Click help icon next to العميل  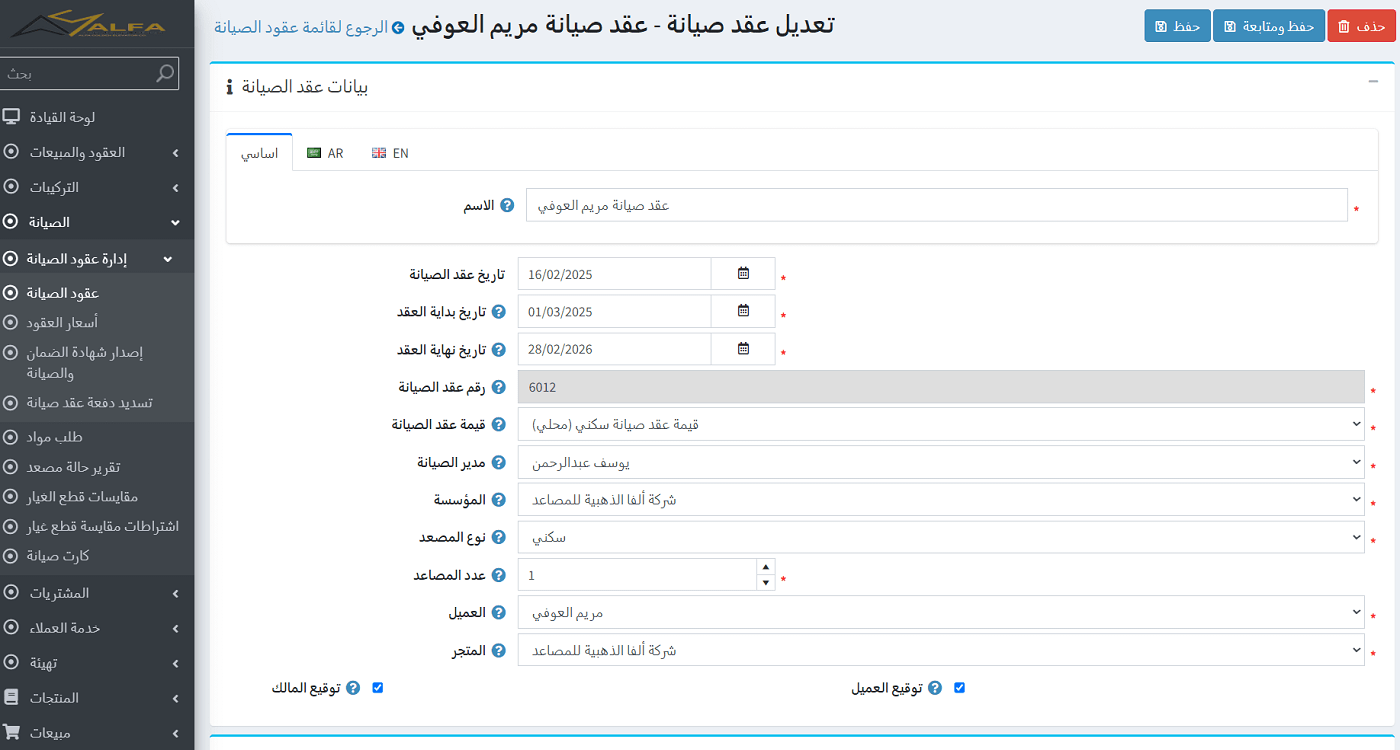pos(498,613)
